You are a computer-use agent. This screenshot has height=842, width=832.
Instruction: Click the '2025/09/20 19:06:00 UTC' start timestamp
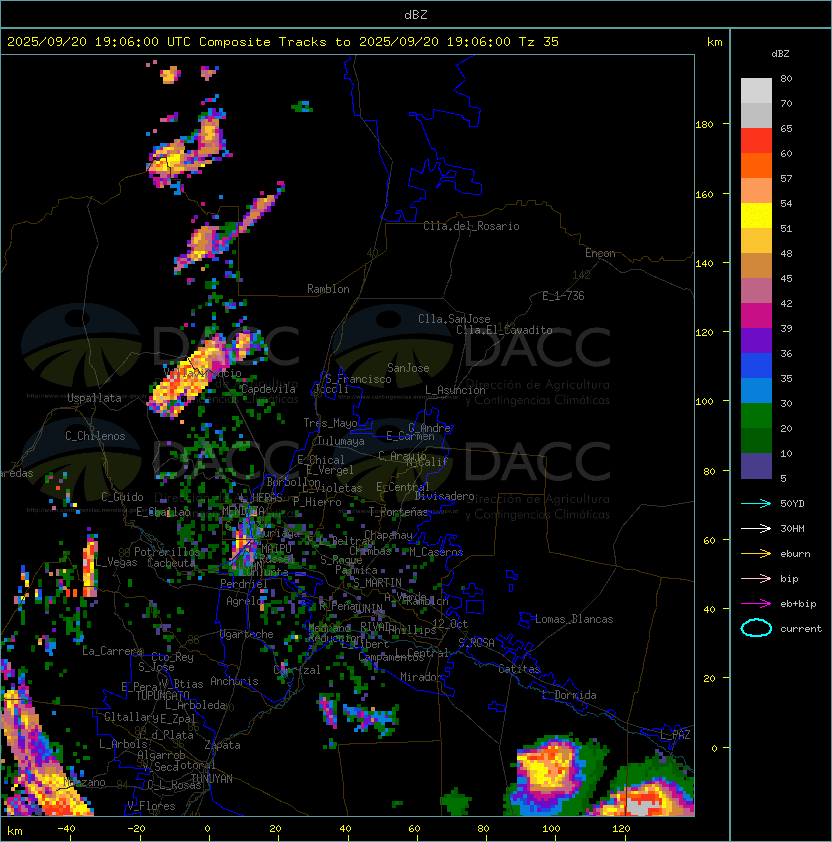coord(98,42)
